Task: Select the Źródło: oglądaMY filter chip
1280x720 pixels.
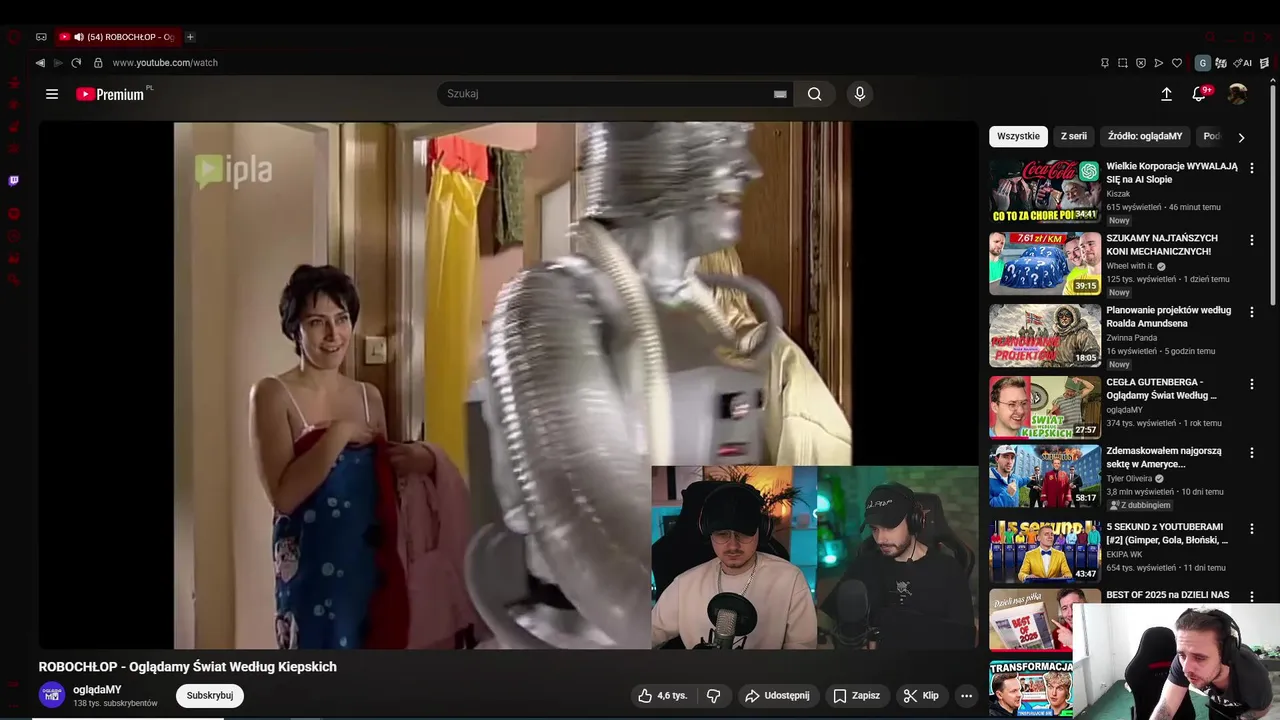Action: [1145, 136]
